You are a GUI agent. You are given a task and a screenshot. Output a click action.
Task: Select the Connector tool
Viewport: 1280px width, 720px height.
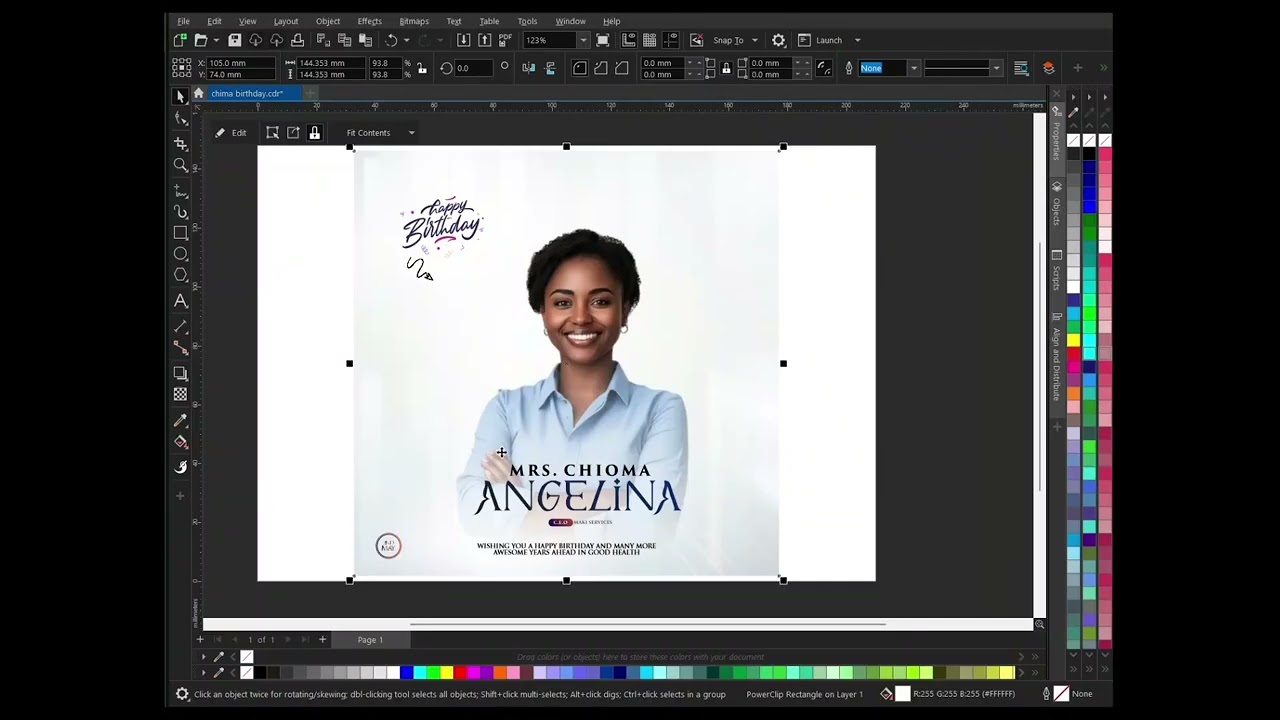coord(180,348)
